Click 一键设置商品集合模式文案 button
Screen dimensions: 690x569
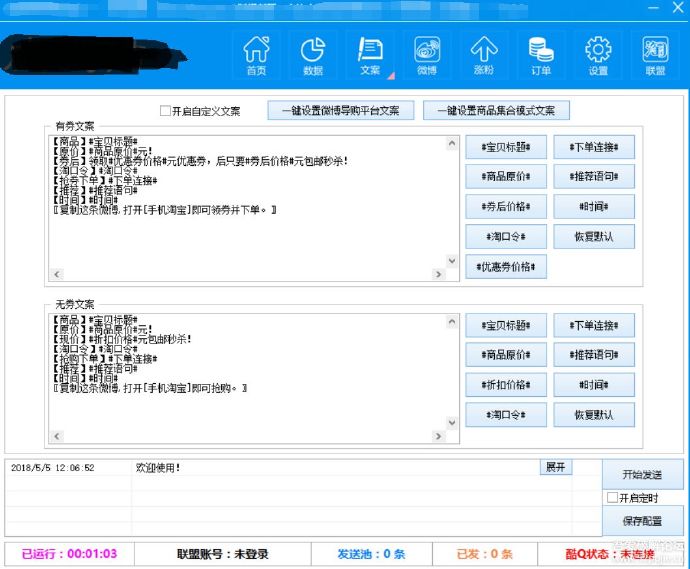coord(496,111)
